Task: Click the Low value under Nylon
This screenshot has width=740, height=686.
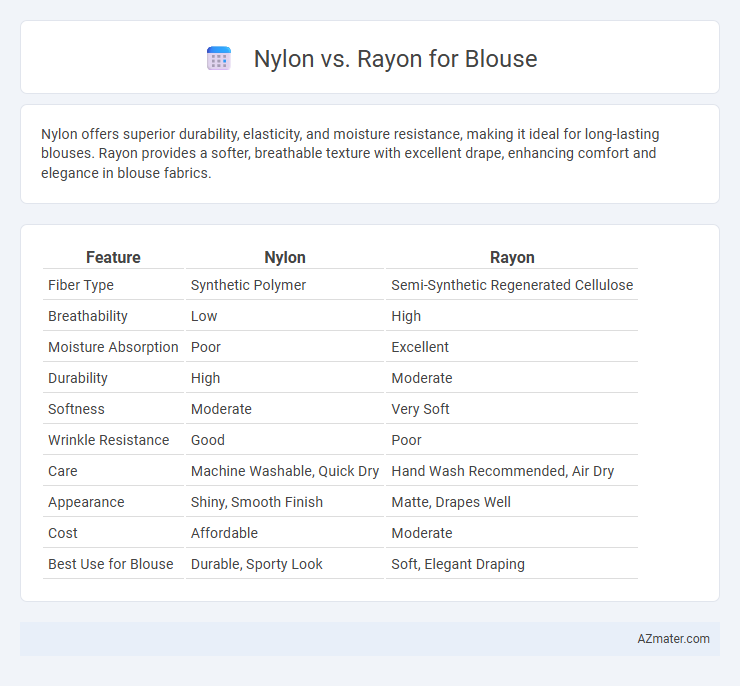Action: click(x=204, y=316)
